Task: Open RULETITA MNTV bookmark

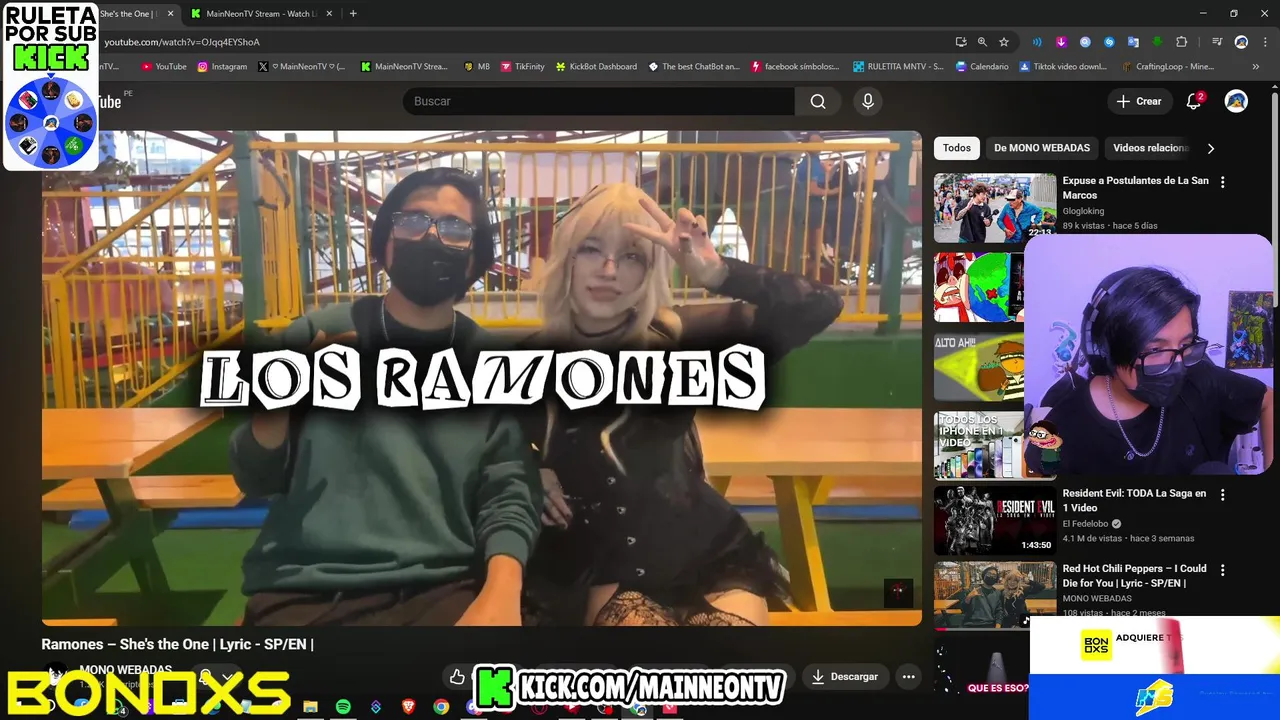Action: [898, 67]
